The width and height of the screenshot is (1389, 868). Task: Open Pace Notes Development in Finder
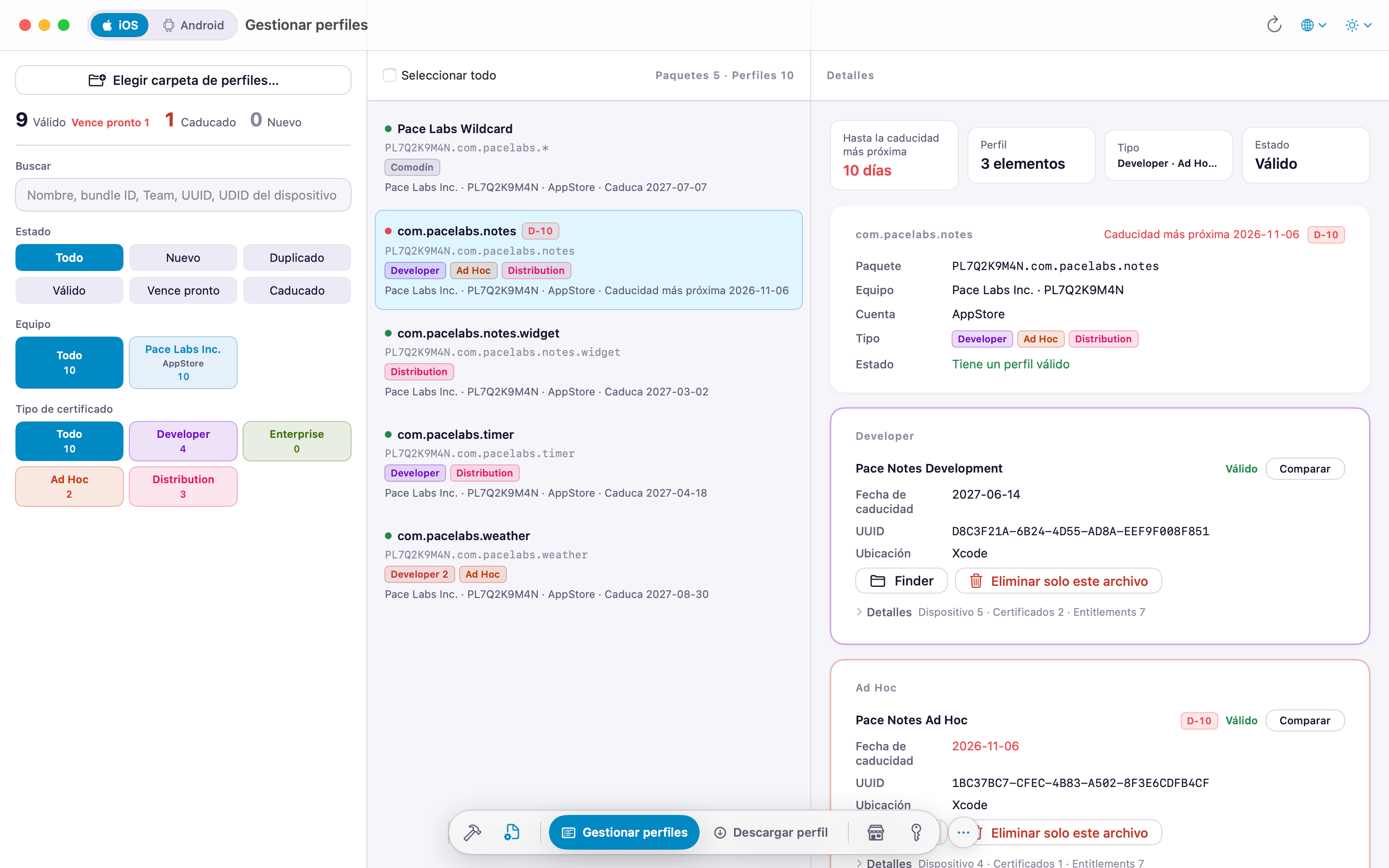click(x=901, y=581)
